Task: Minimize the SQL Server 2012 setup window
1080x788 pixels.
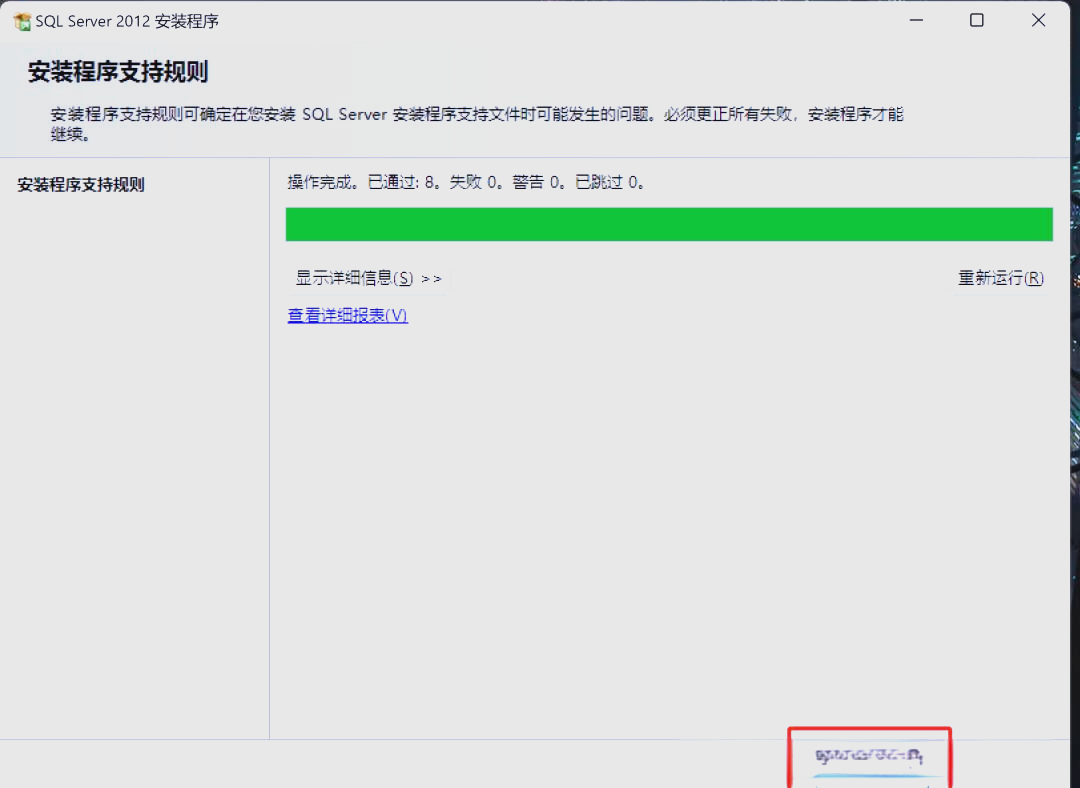Action: (x=916, y=21)
